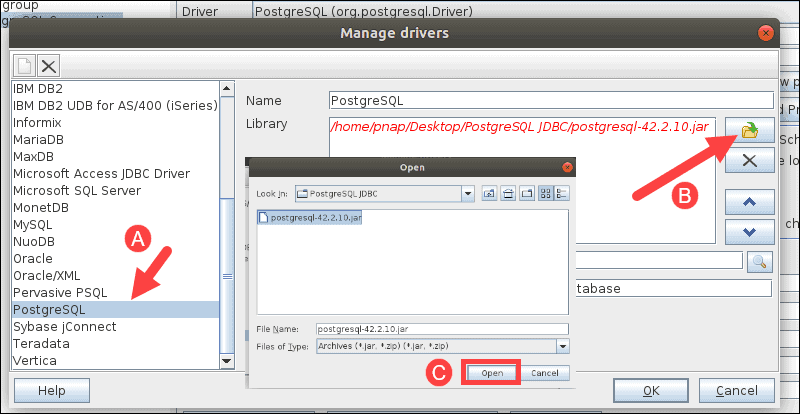This screenshot has width=800, height=414.
Task: Cancel the Open file dialog
Action: click(x=545, y=373)
